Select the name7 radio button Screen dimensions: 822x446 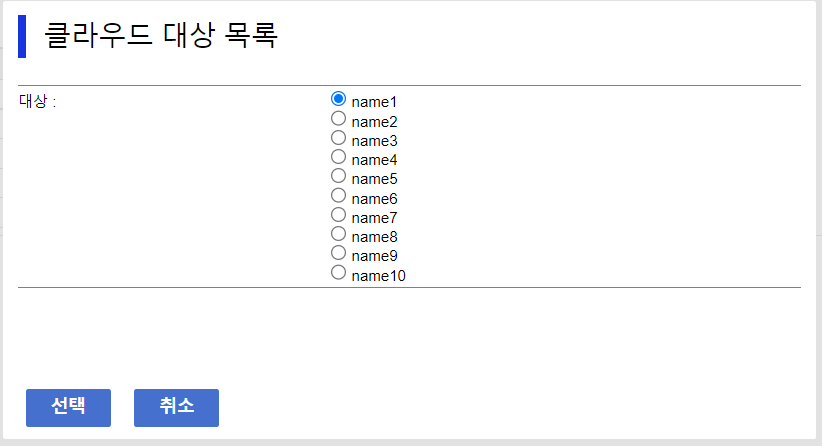pos(338,214)
